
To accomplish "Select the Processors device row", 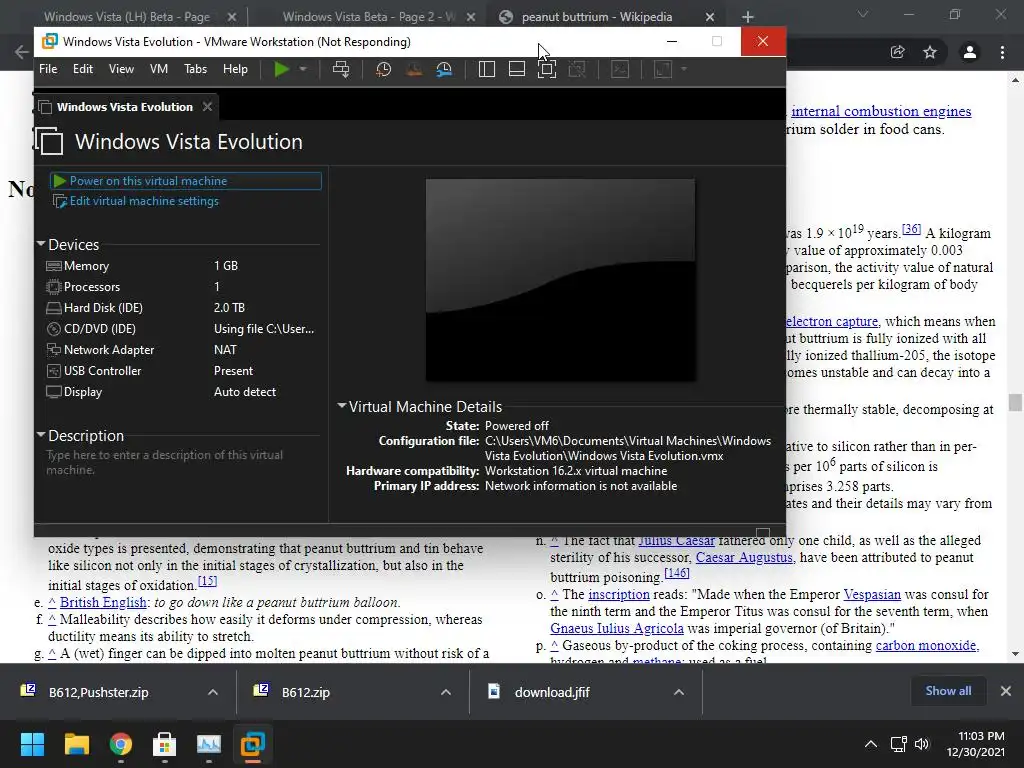I will (x=181, y=287).
